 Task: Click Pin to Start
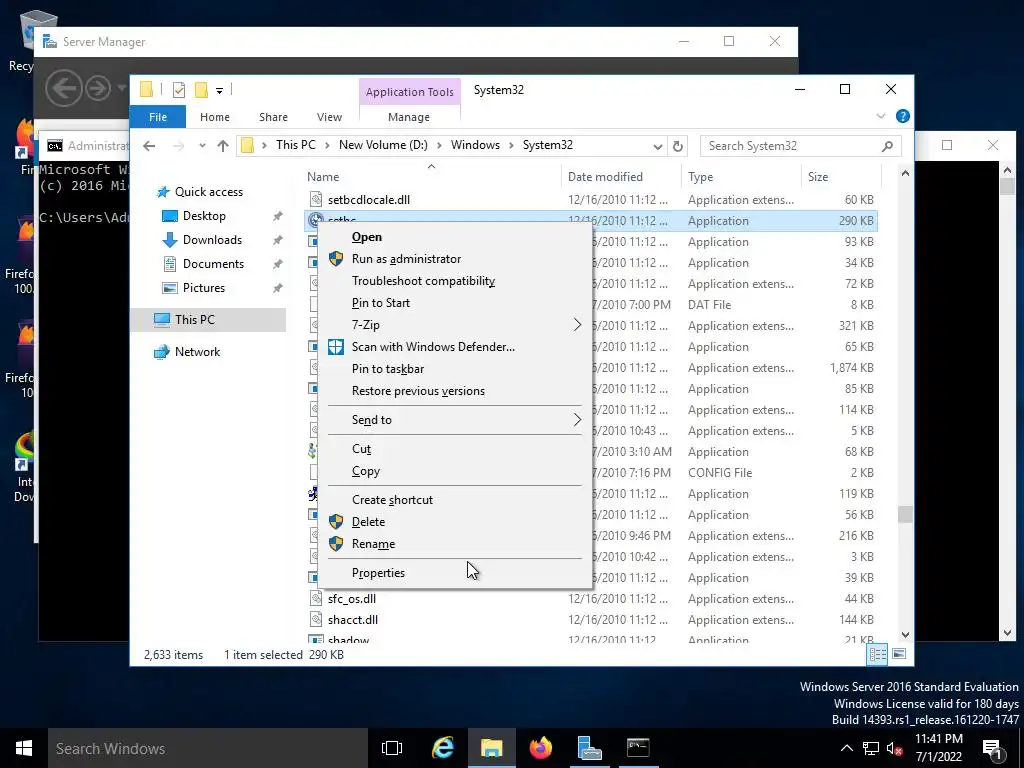[x=381, y=303]
